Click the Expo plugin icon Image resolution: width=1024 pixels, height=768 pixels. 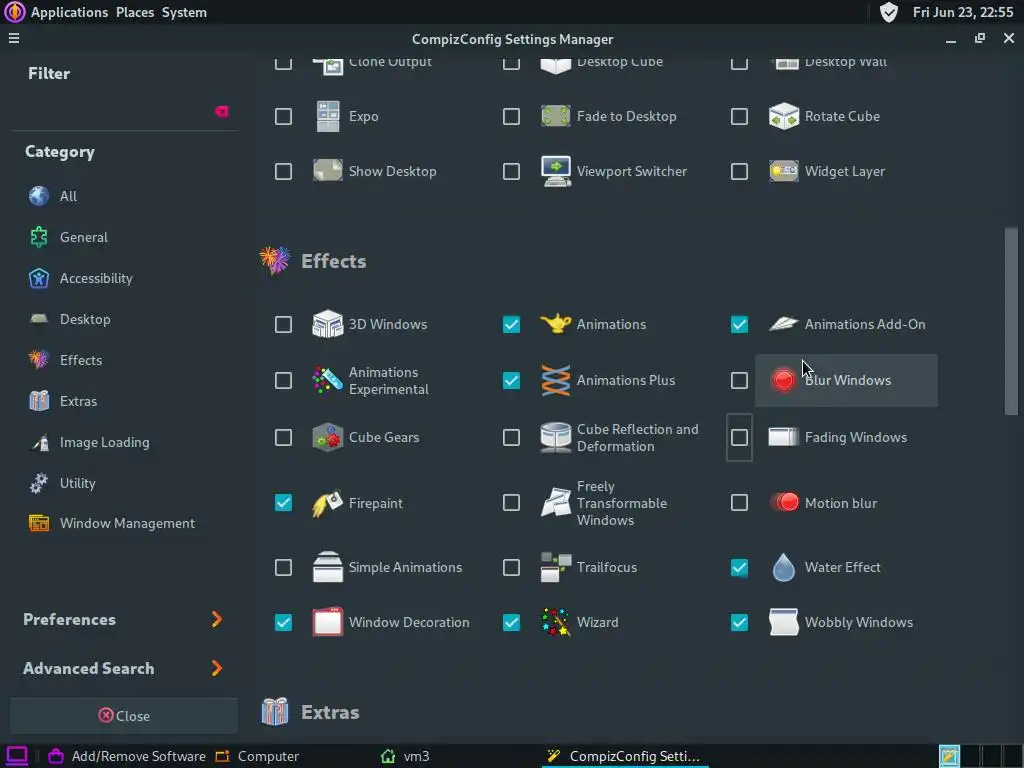point(327,116)
